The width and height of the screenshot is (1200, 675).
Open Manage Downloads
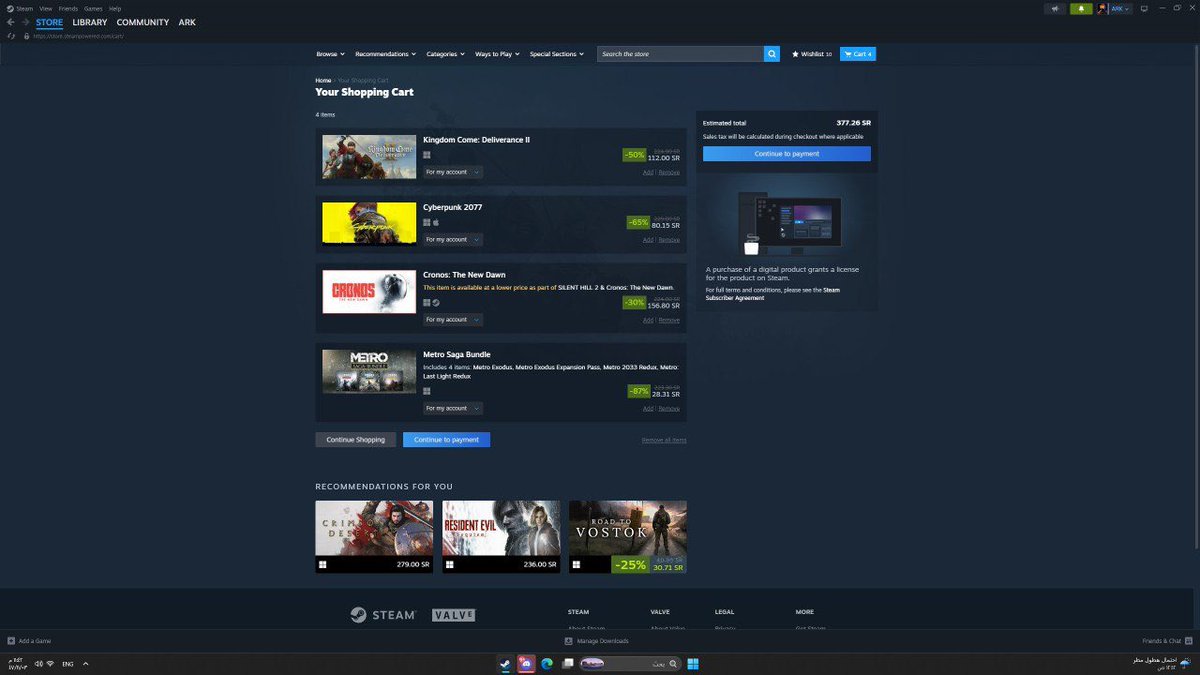tap(597, 641)
